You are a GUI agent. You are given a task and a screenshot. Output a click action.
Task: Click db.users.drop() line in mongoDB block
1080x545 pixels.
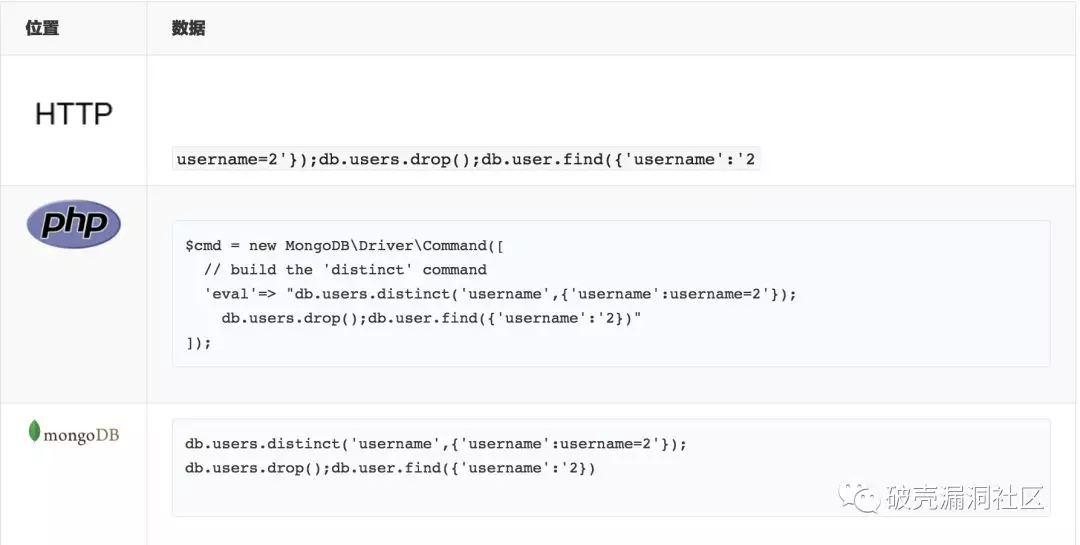(x=390, y=468)
